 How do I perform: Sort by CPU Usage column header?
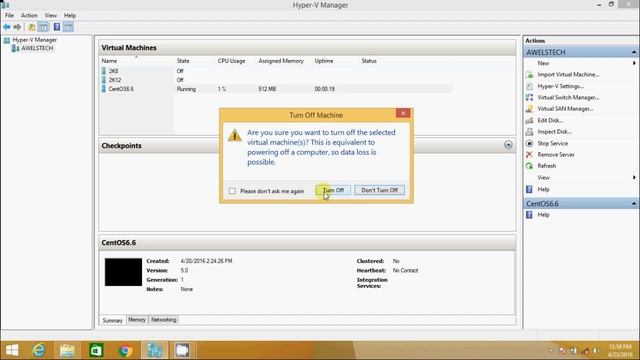tap(231, 61)
